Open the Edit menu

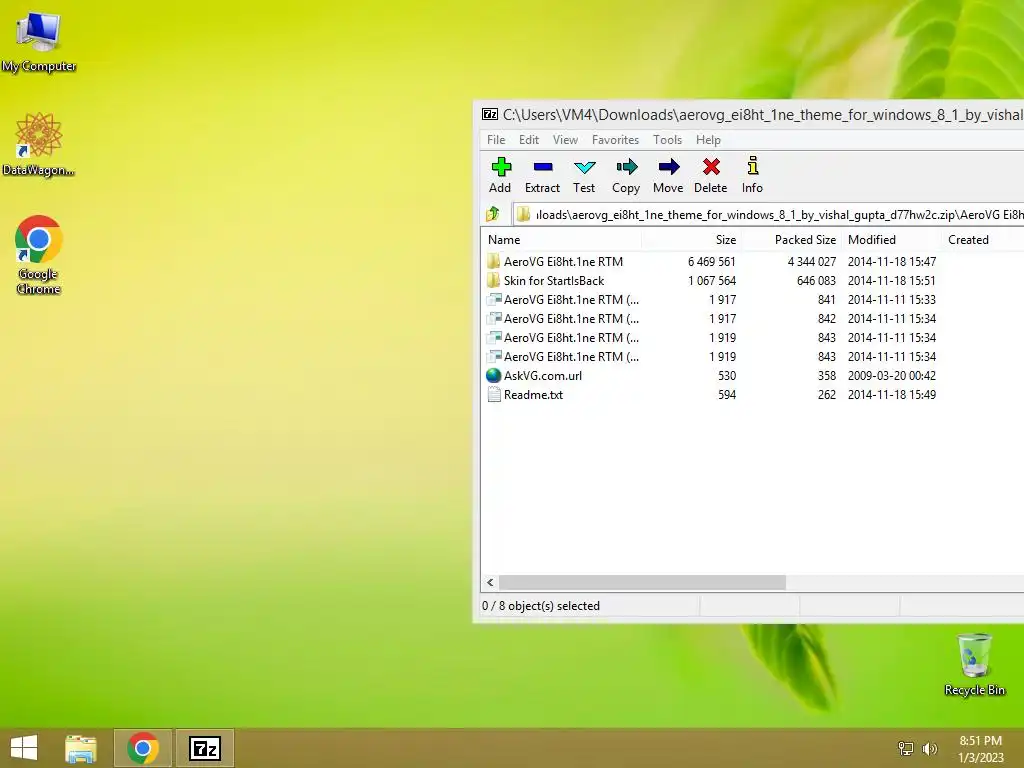(528, 140)
